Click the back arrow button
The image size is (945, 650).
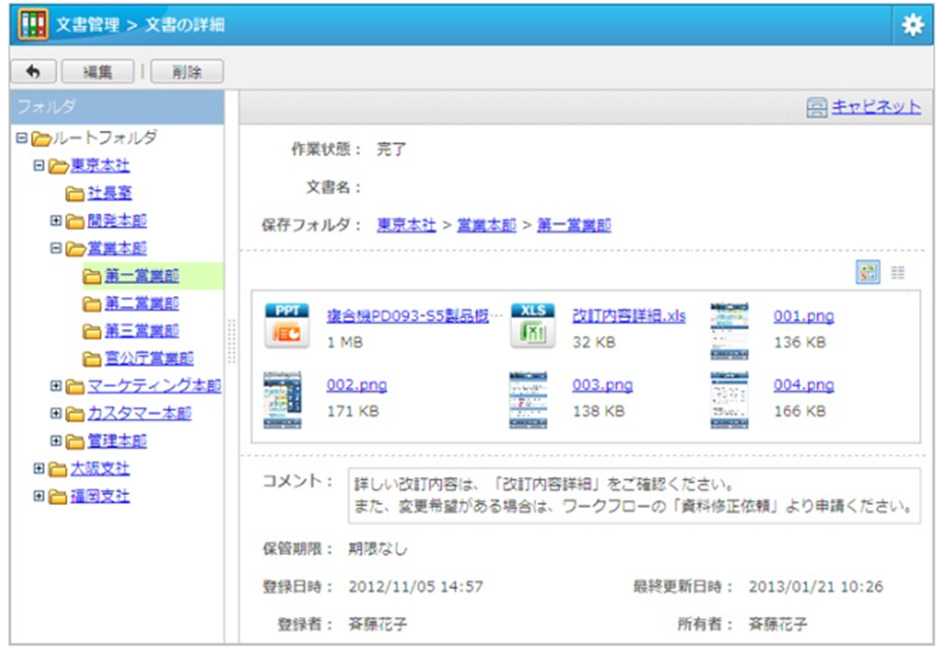point(32,72)
